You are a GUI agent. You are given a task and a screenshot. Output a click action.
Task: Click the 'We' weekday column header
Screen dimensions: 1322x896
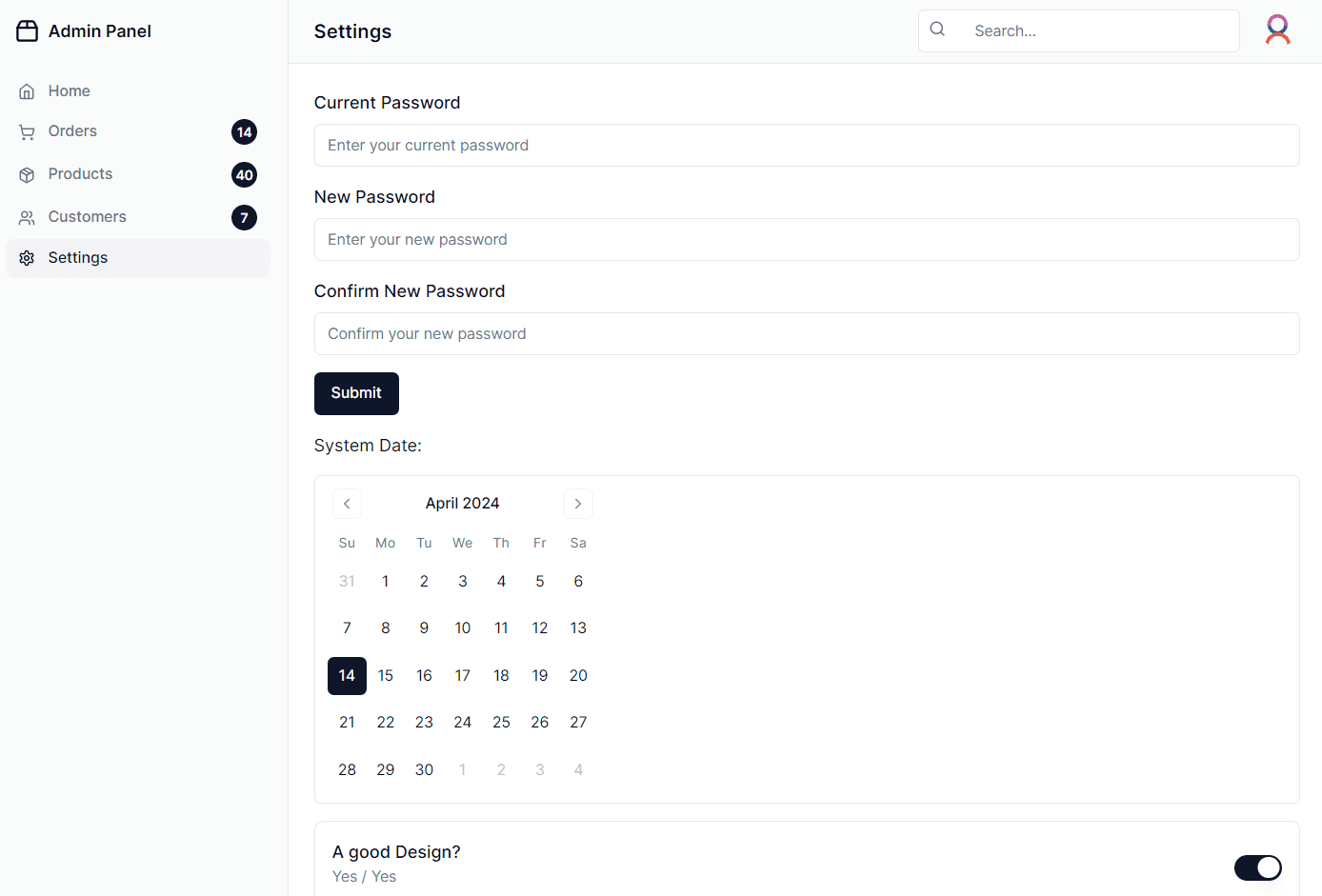[x=463, y=543]
